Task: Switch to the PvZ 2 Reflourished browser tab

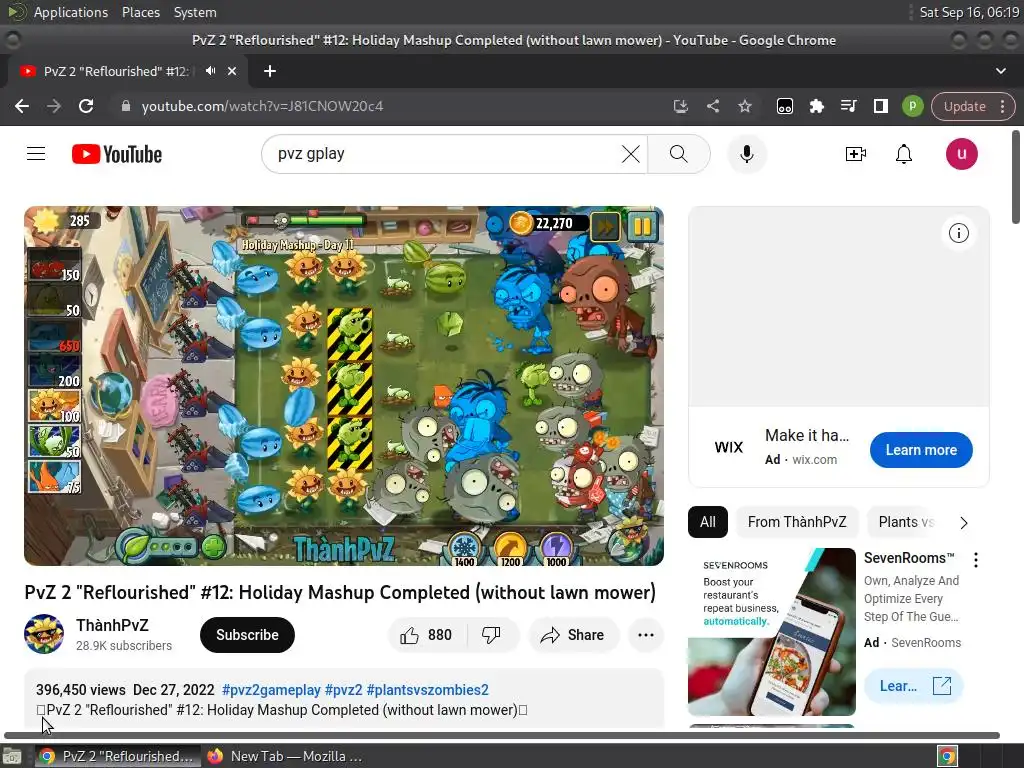Action: 116,71
